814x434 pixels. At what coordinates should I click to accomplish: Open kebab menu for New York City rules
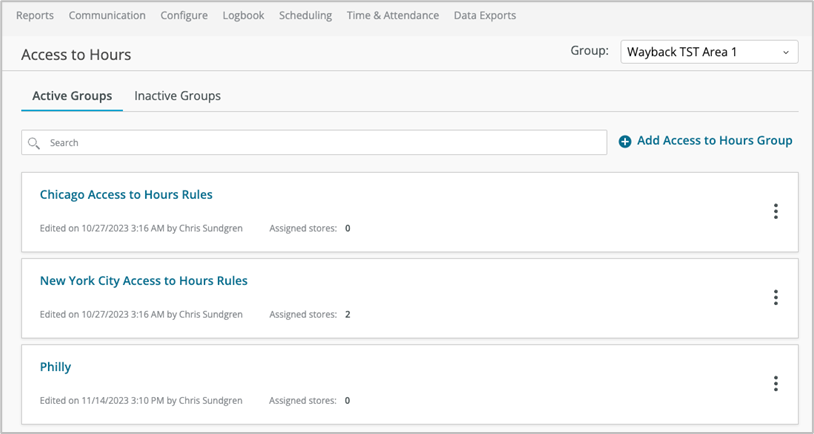click(x=775, y=297)
